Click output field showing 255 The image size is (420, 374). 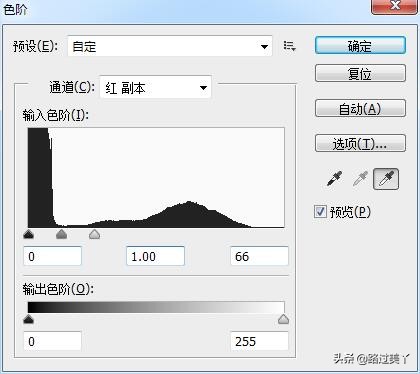tap(259, 341)
